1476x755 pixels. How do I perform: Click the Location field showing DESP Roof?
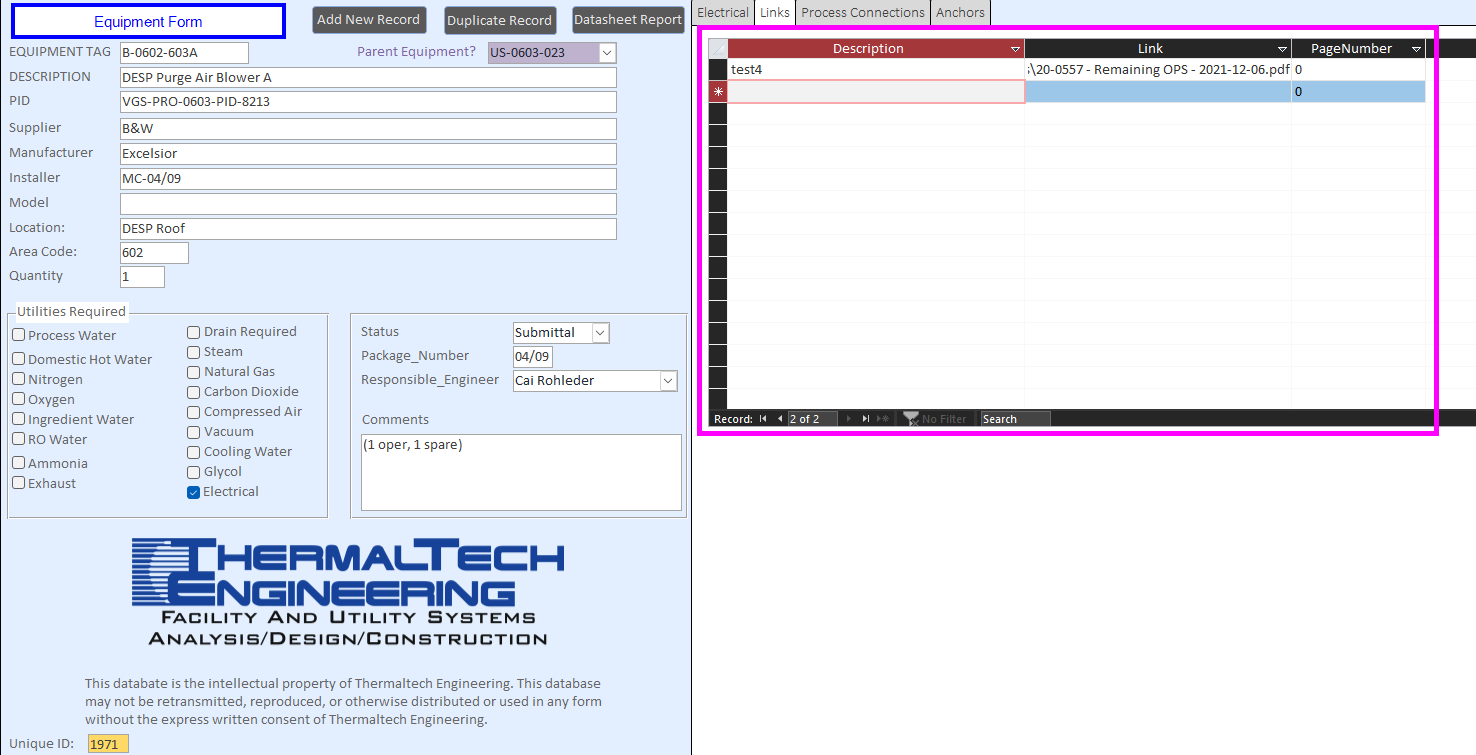[x=368, y=229]
